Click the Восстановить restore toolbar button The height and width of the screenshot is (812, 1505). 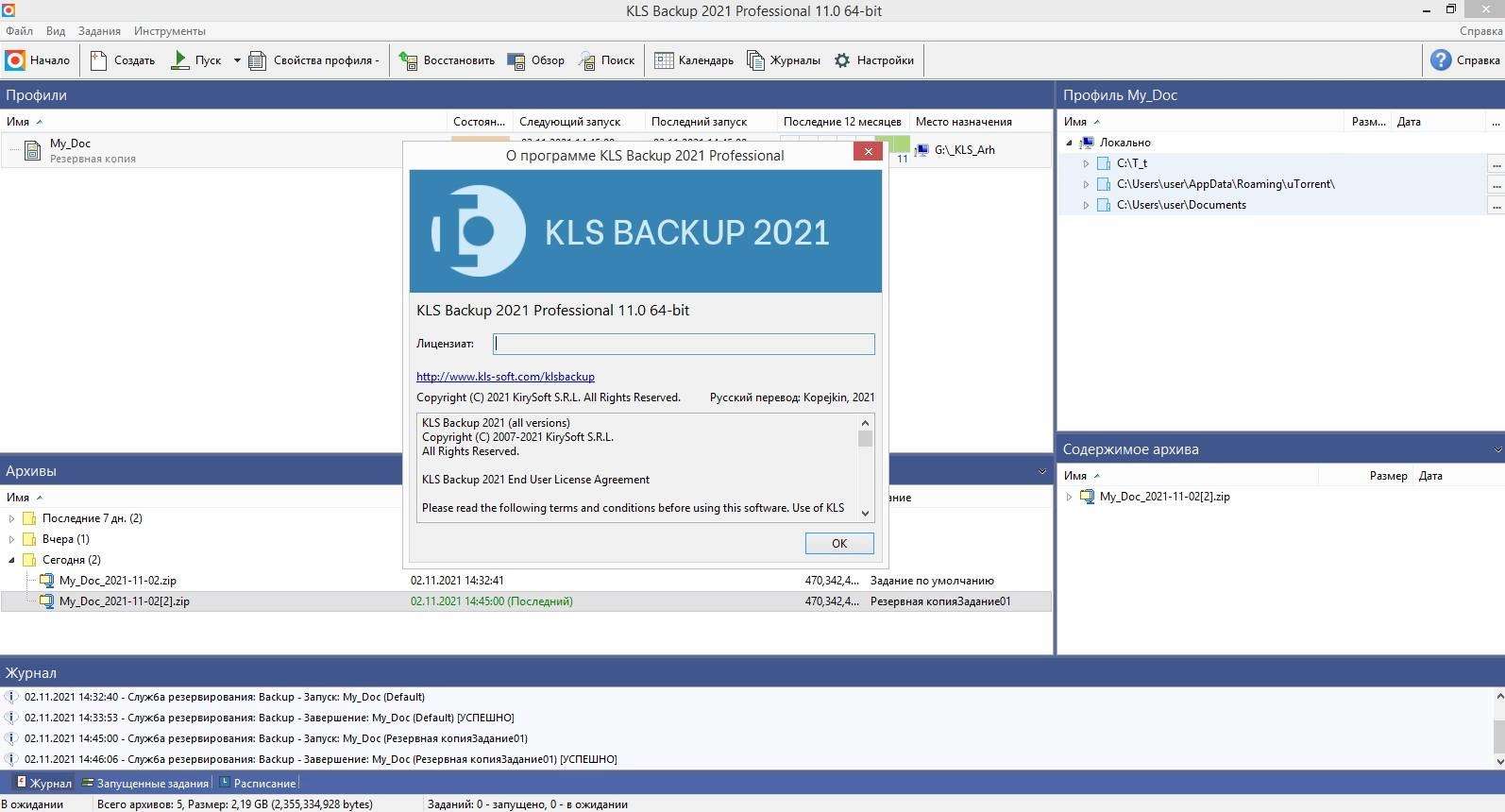[448, 60]
